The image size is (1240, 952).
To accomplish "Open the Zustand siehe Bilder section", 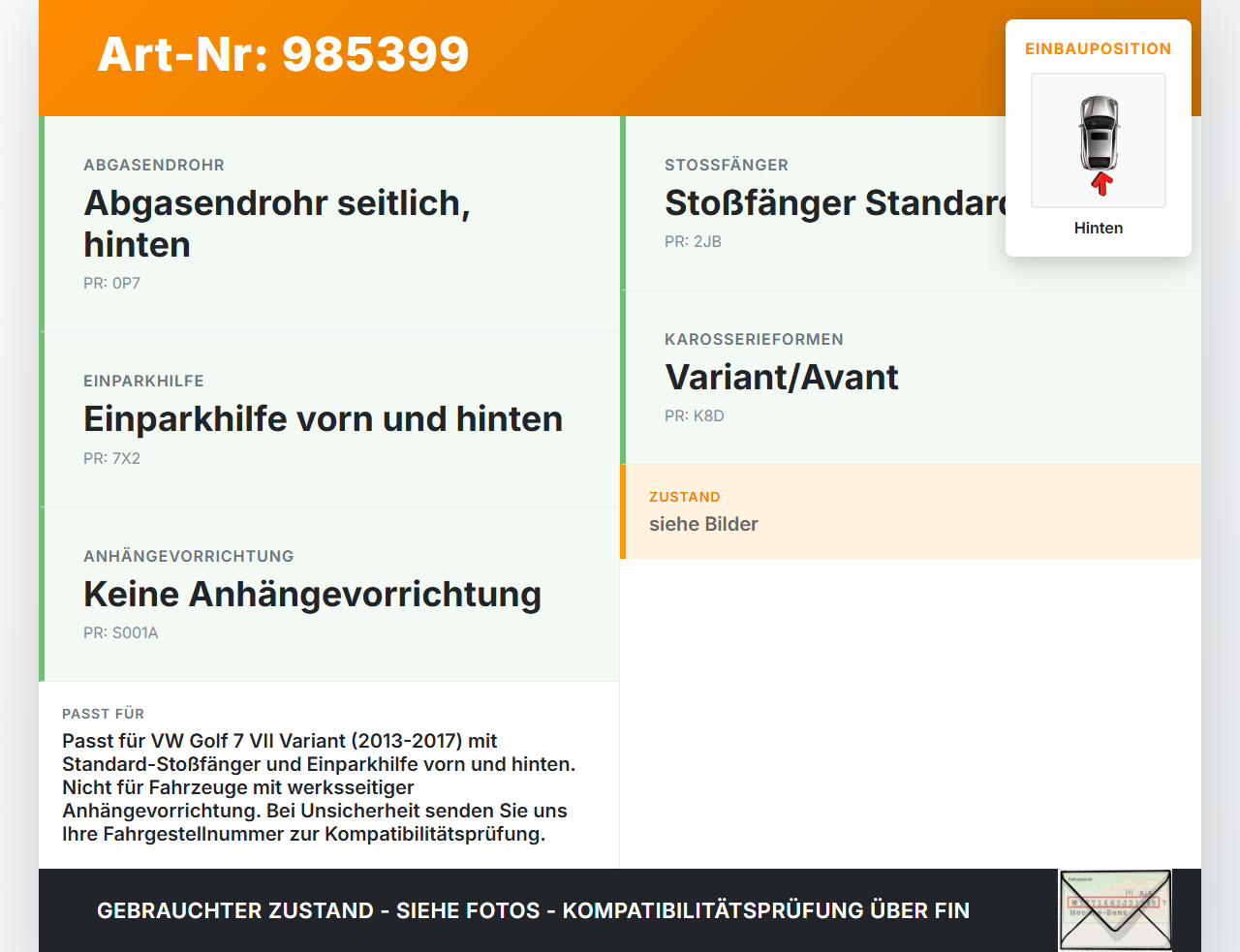I will [703, 524].
